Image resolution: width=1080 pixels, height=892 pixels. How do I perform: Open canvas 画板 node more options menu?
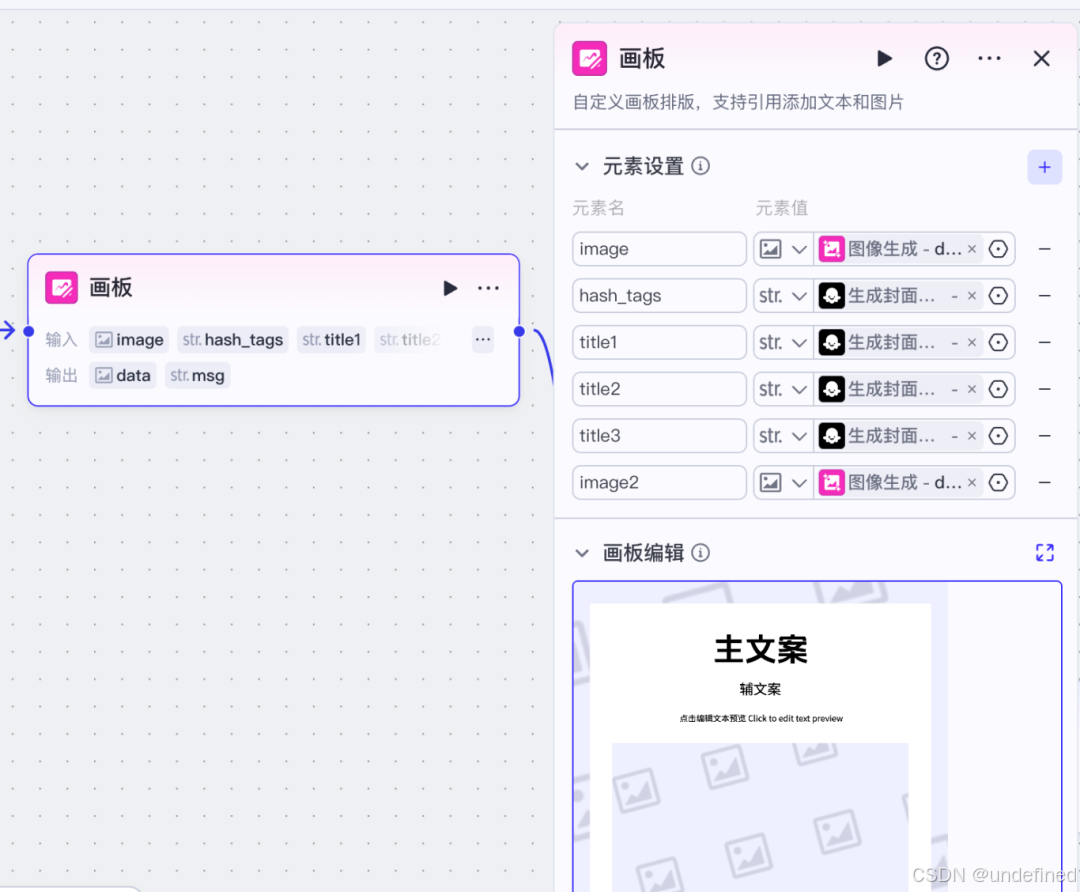[x=488, y=288]
